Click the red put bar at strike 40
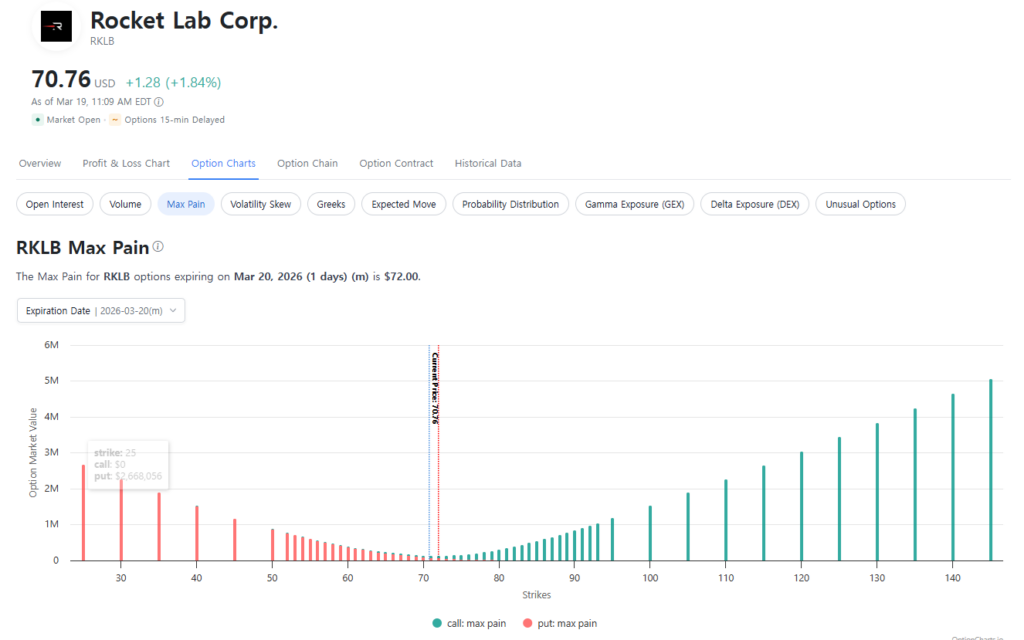The height and width of the screenshot is (640, 1024). pos(197,533)
